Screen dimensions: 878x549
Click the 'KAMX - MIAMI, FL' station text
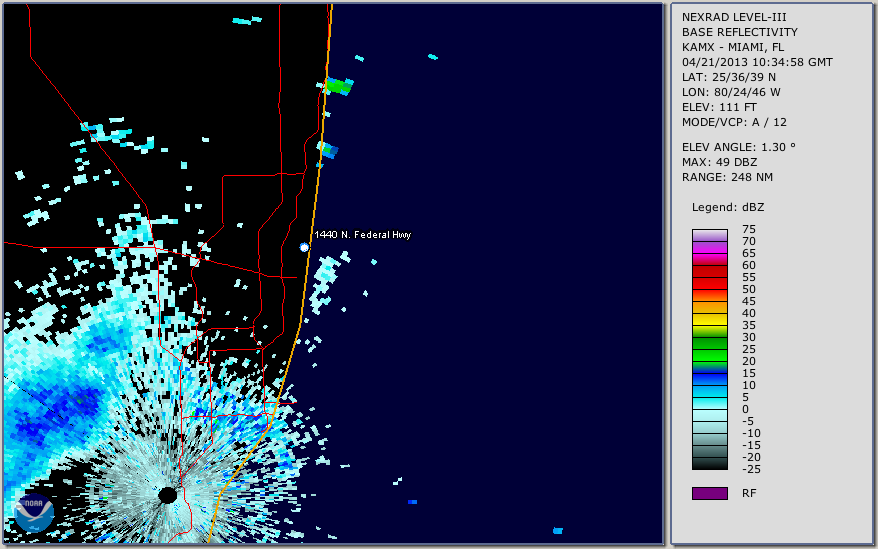(733, 47)
